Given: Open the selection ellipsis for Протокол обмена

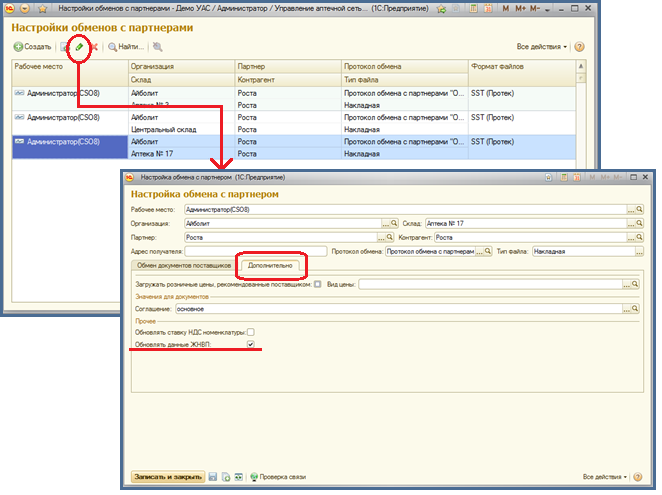Looking at the screenshot, I should (x=480, y=251).
